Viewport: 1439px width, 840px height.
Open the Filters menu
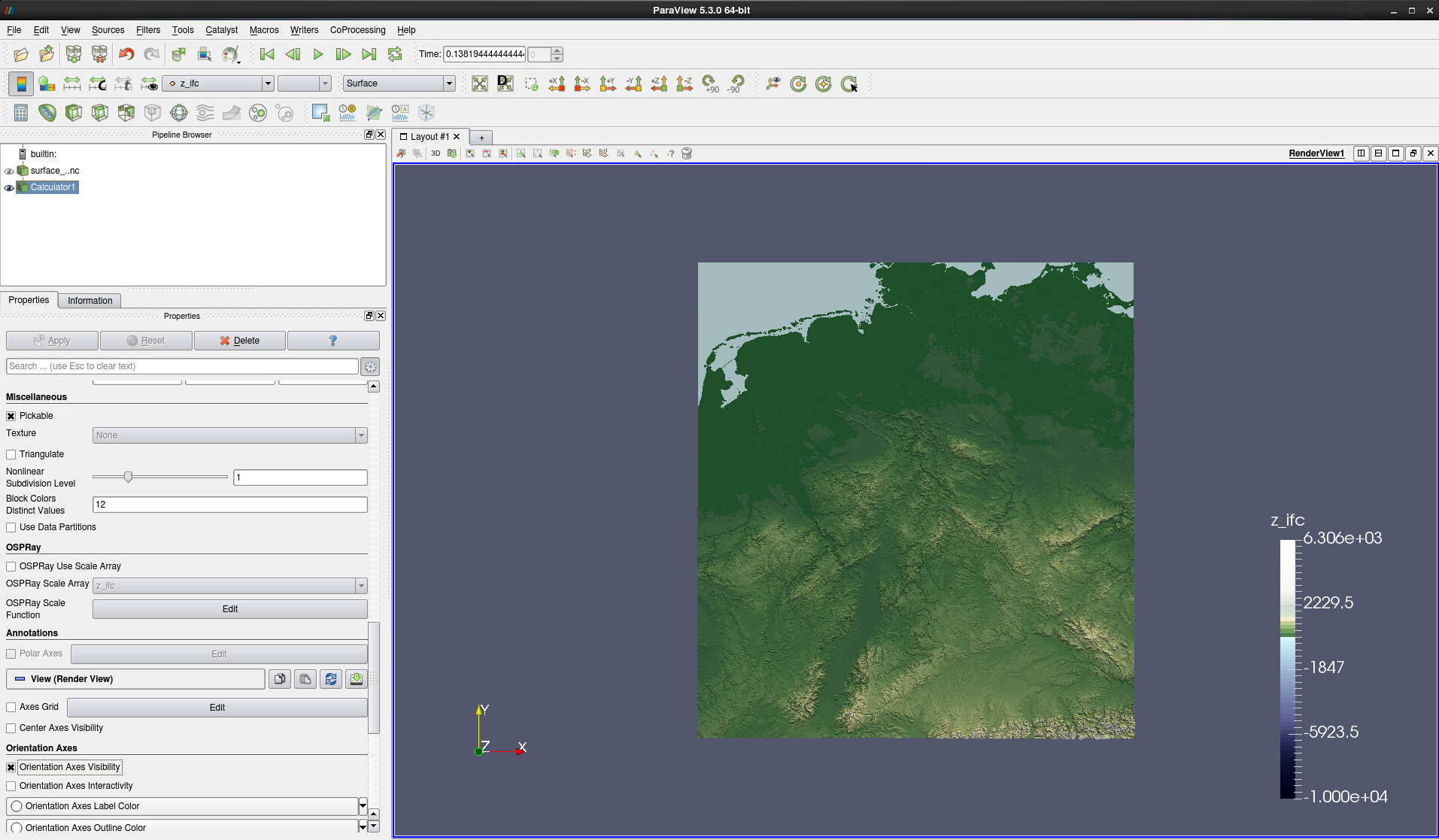pyautogui.click(x=147, y=30)
